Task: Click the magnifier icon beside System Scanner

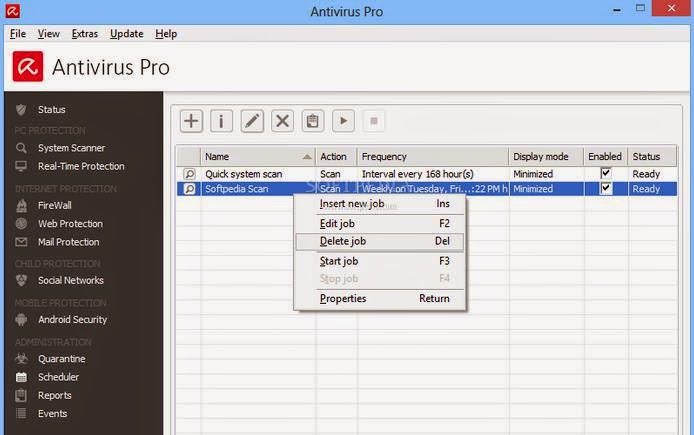Action: [21, 148]
